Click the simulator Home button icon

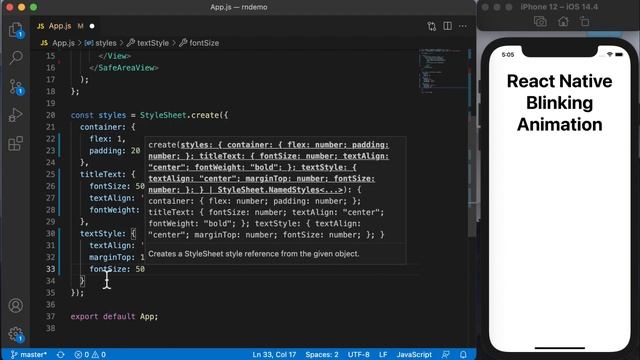[563, 22]
